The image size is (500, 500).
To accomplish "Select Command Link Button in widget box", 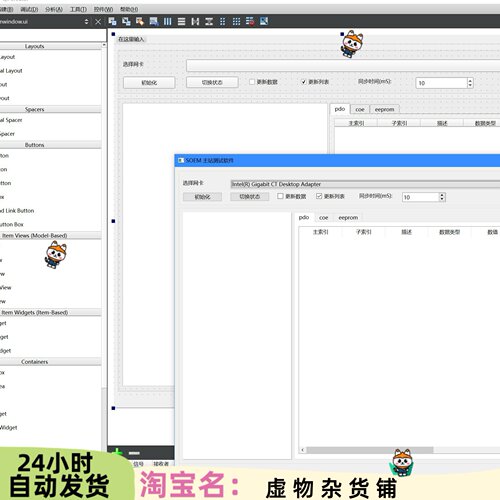I will tap(17, 211).
